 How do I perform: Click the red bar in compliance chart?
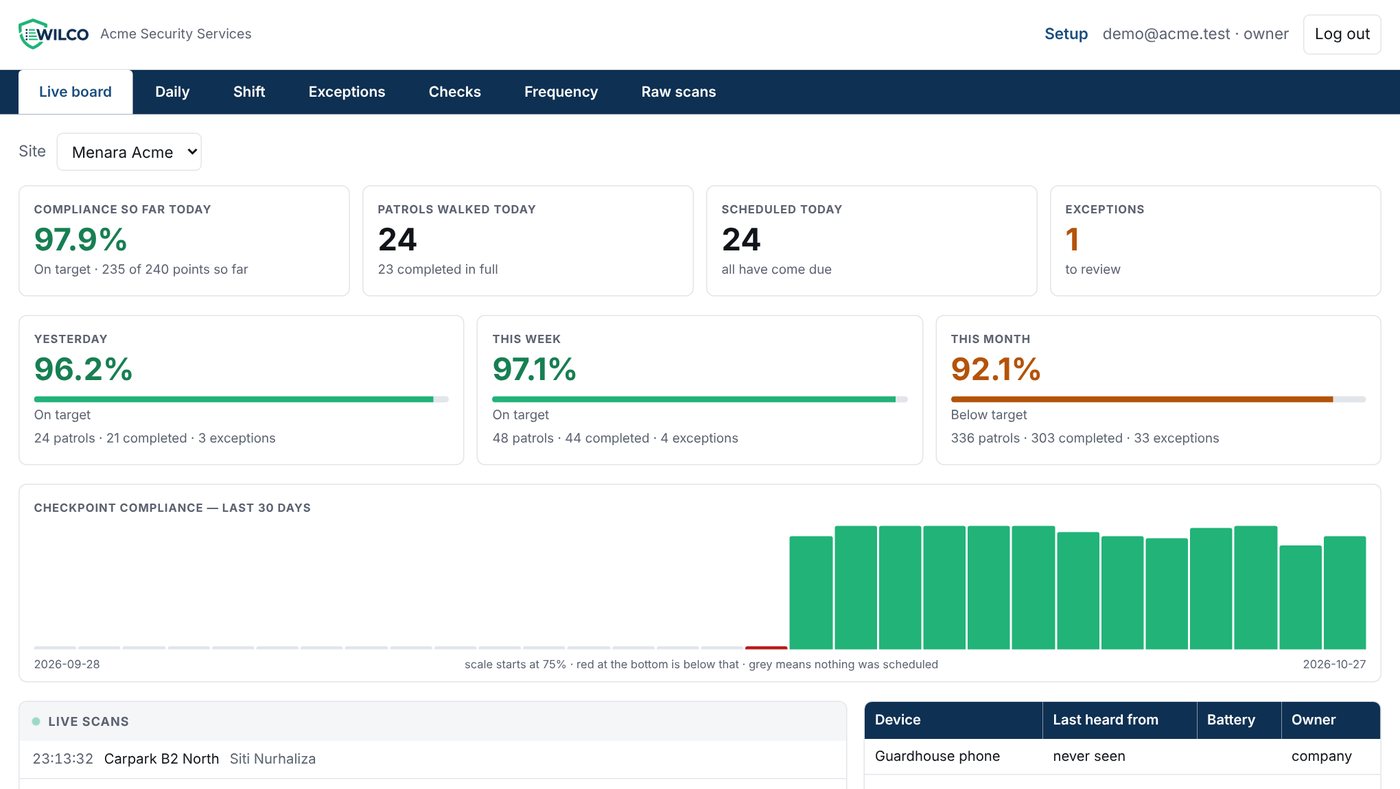click(x=766, y=647)
